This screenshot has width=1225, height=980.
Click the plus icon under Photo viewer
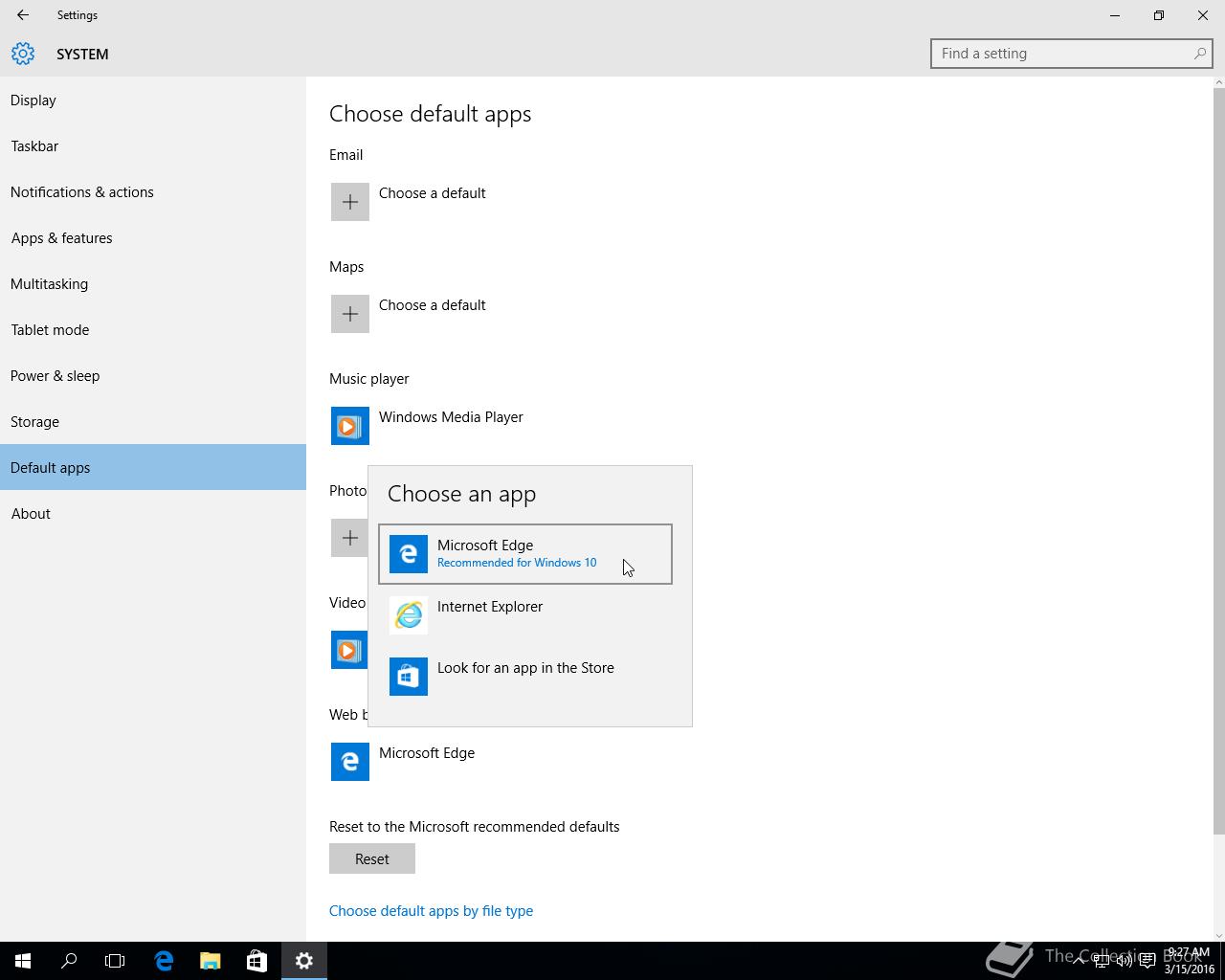349,538
